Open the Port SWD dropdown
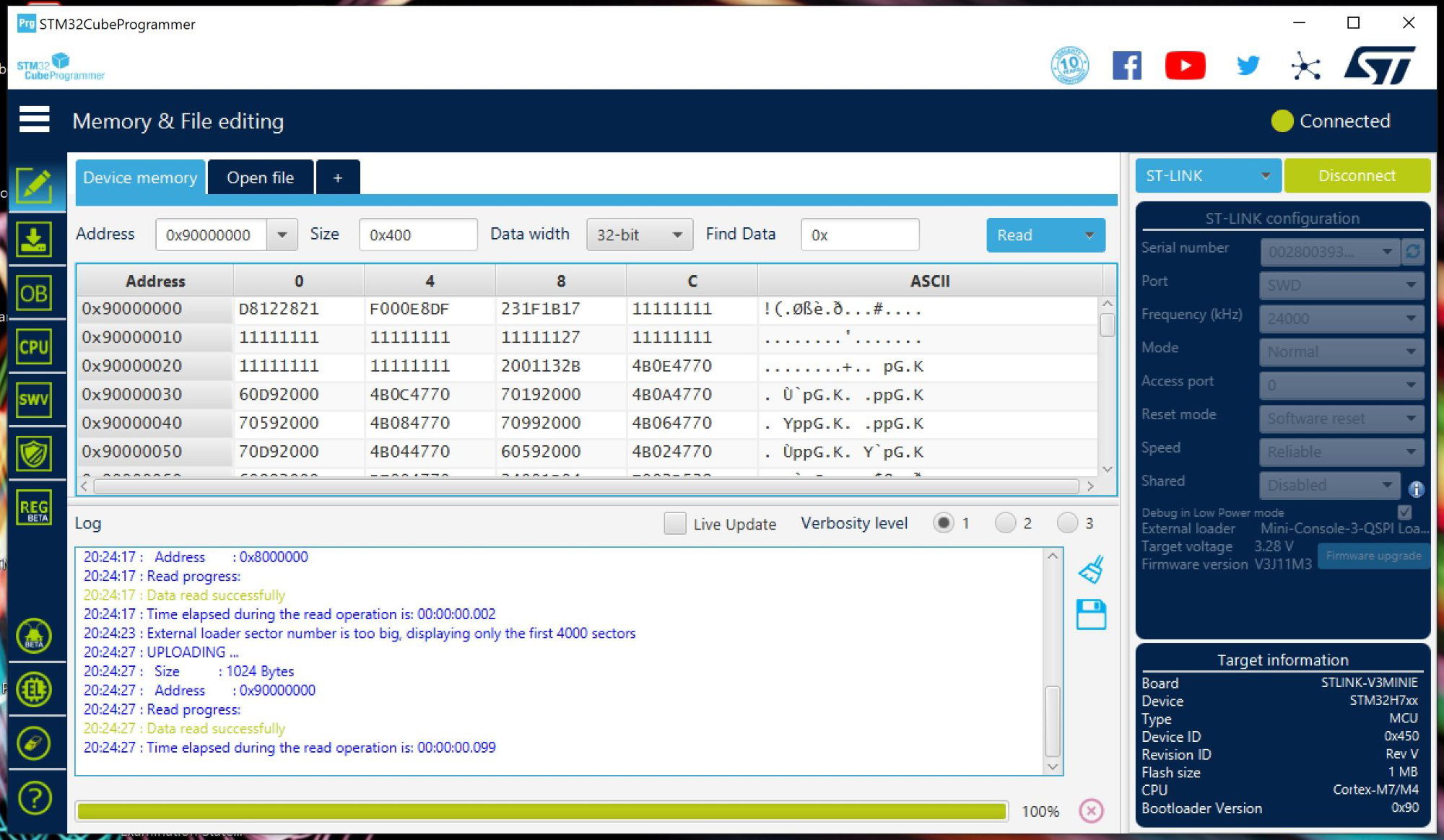 (x=1341, y=285)
